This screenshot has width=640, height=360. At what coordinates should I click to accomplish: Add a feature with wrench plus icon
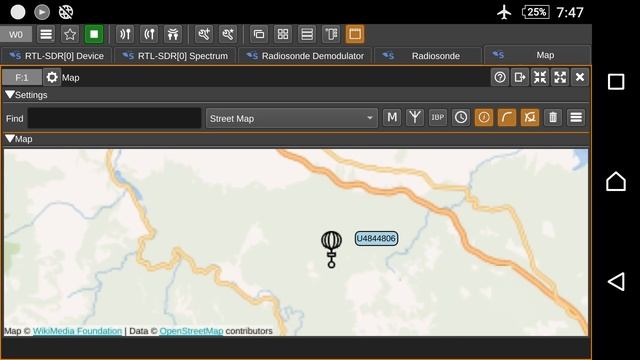(204, 34)
